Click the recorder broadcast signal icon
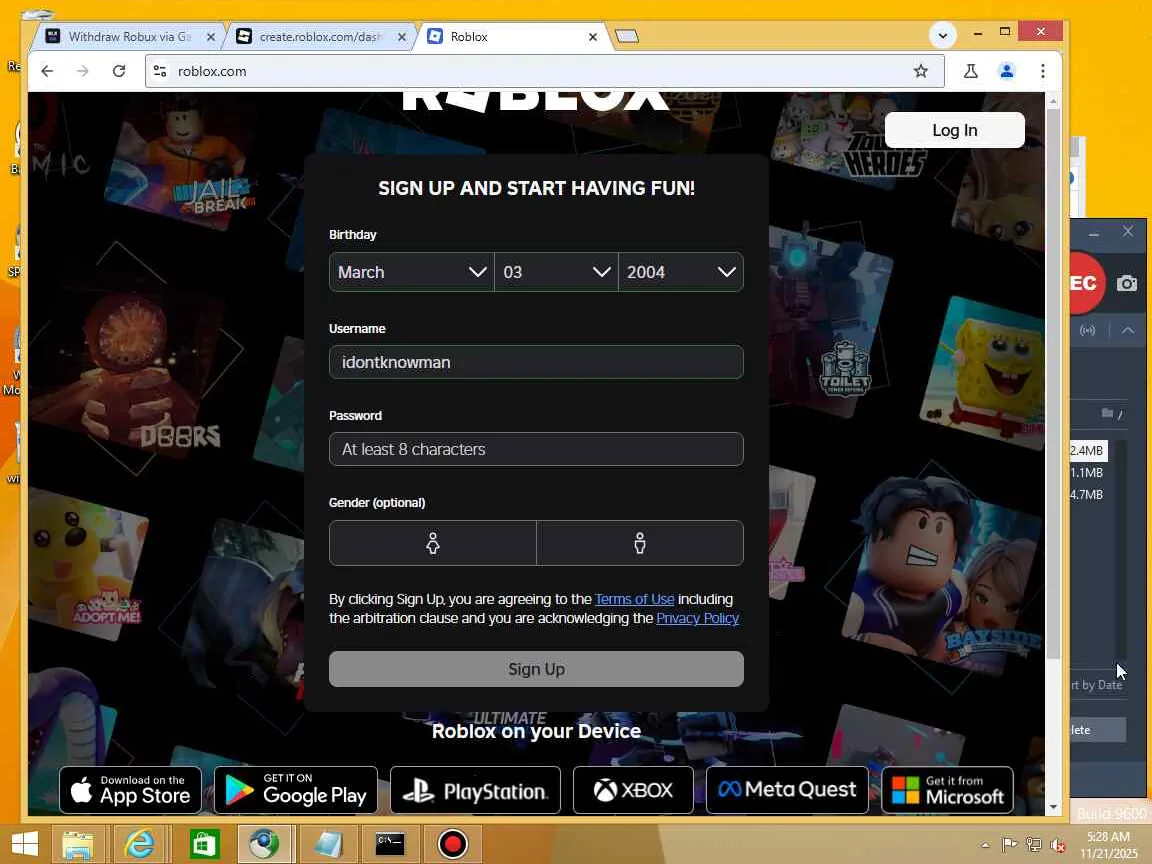This screenshot has width=1152, height=864. [1087, 331]
